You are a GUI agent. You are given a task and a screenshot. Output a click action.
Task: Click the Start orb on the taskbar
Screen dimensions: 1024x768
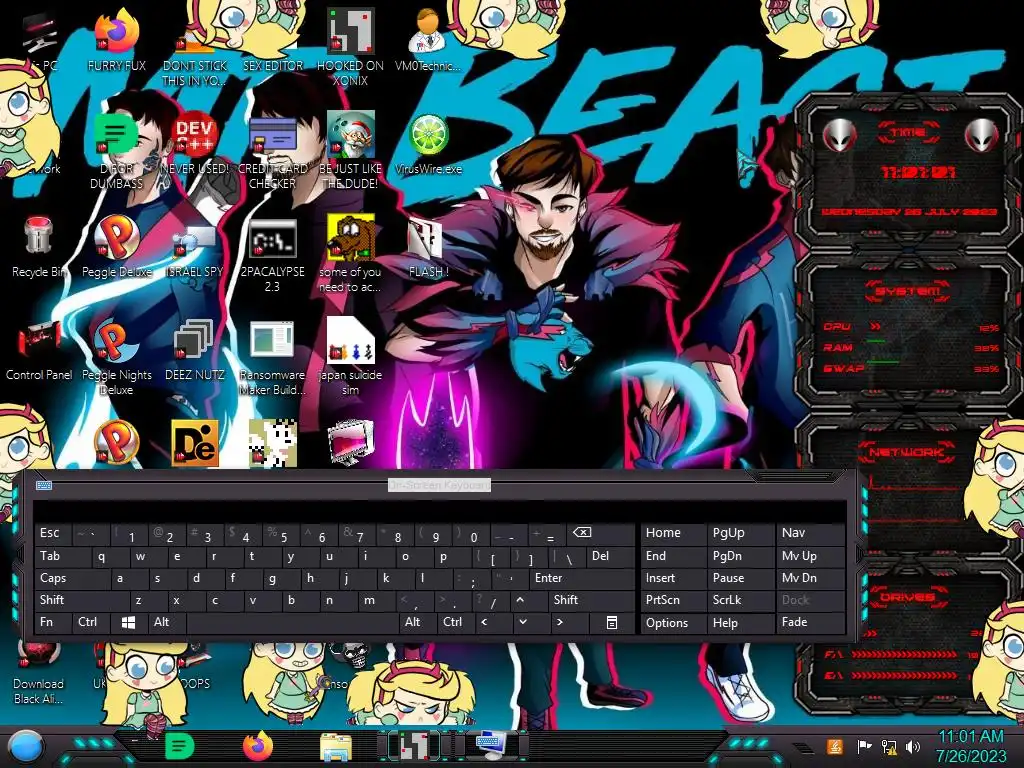tap(25, 746)
